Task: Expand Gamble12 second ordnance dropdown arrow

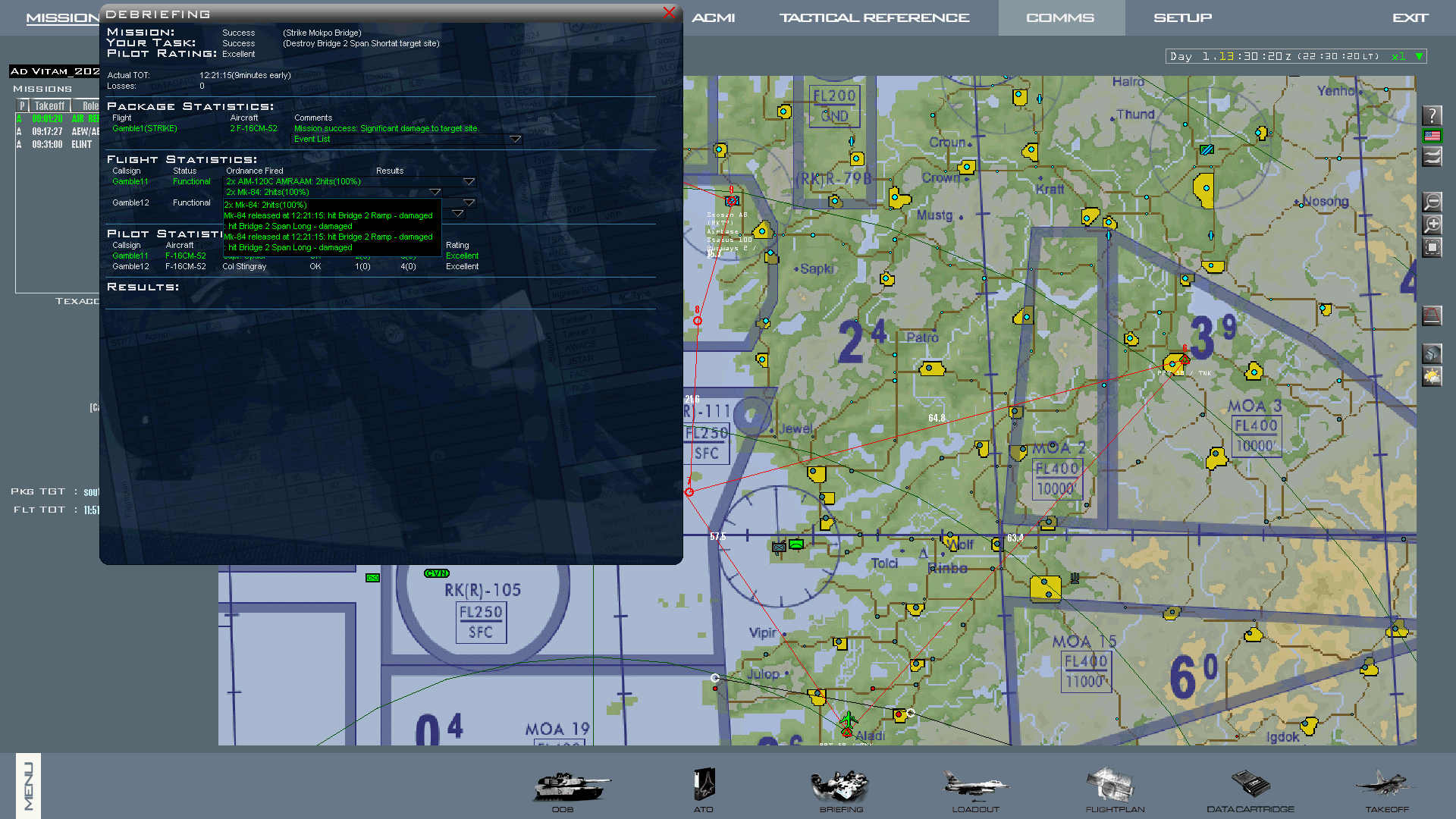Action: click(458, 213)
